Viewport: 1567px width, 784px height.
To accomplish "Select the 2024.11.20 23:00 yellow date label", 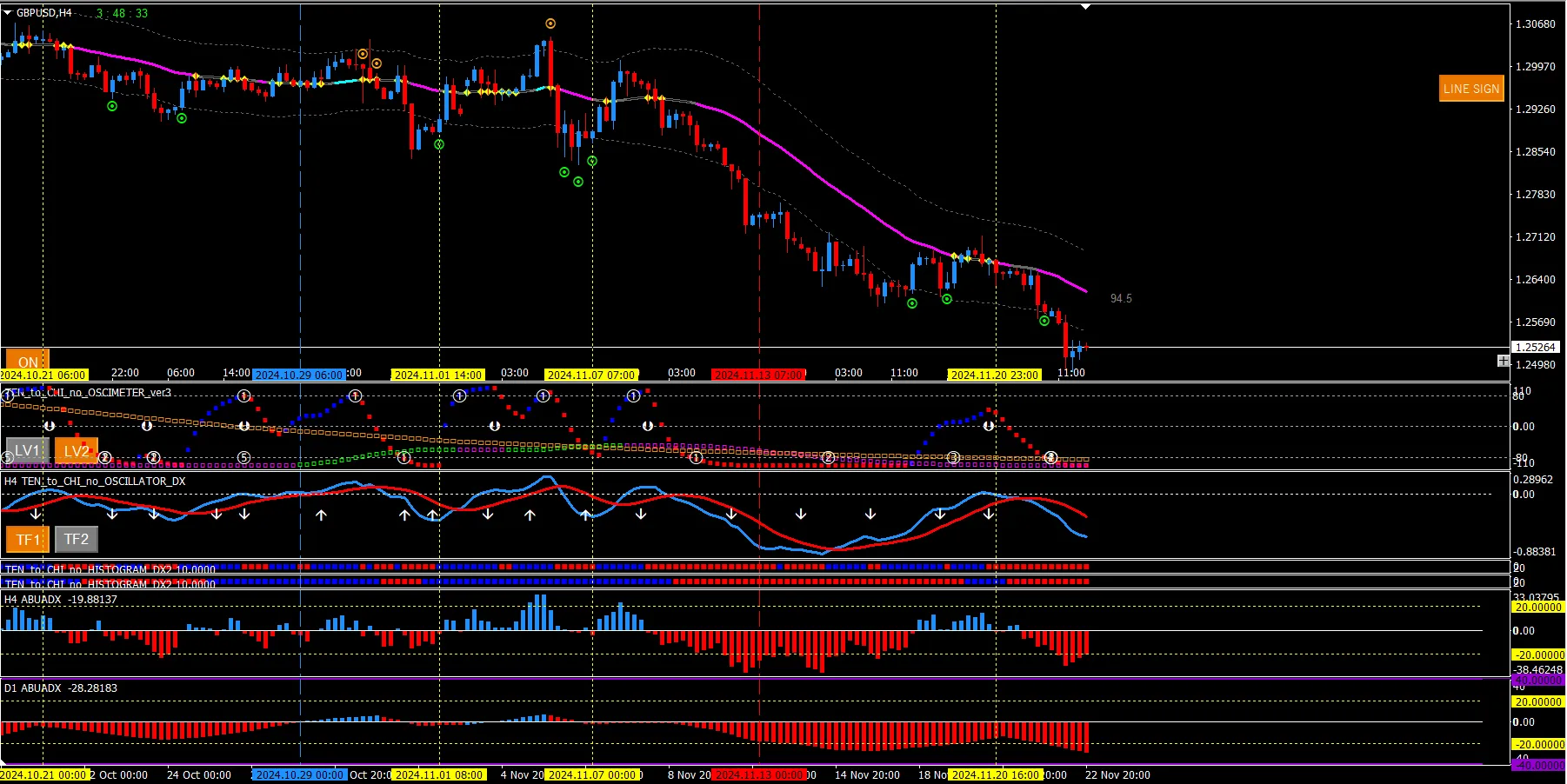I will (995, 375).
